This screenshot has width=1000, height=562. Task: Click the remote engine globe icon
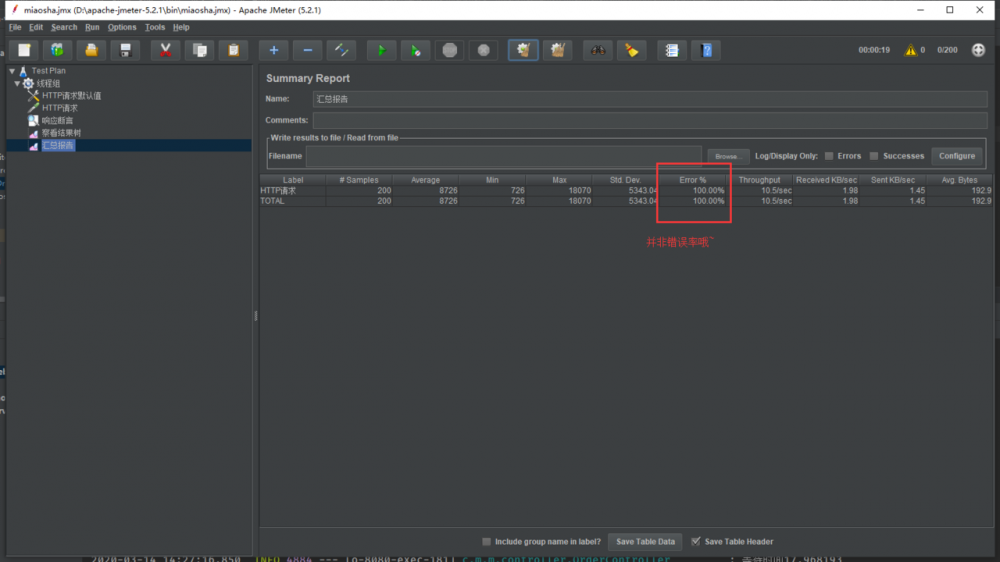(x=978, y=50)
